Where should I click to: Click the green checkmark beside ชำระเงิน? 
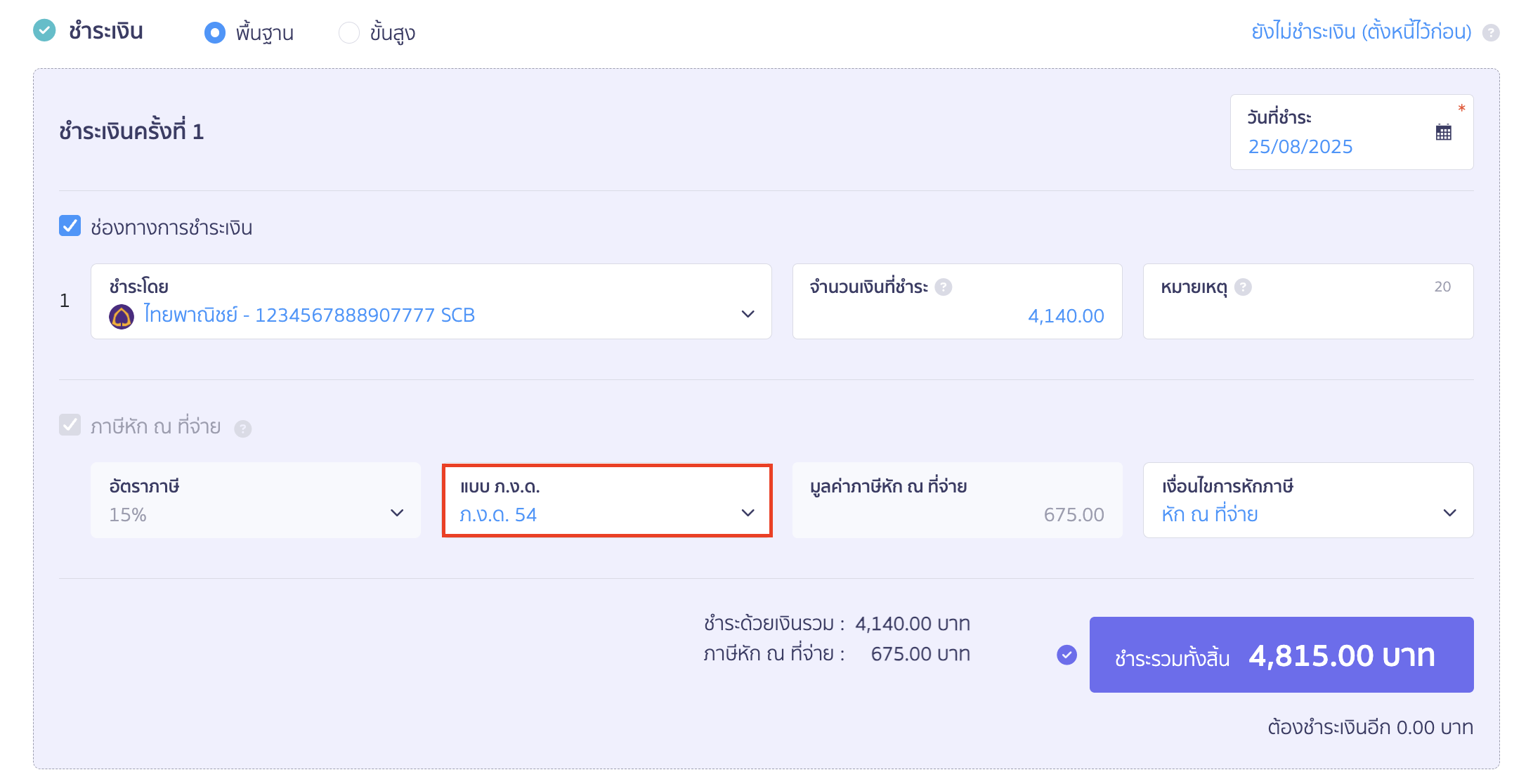(44, 30)
